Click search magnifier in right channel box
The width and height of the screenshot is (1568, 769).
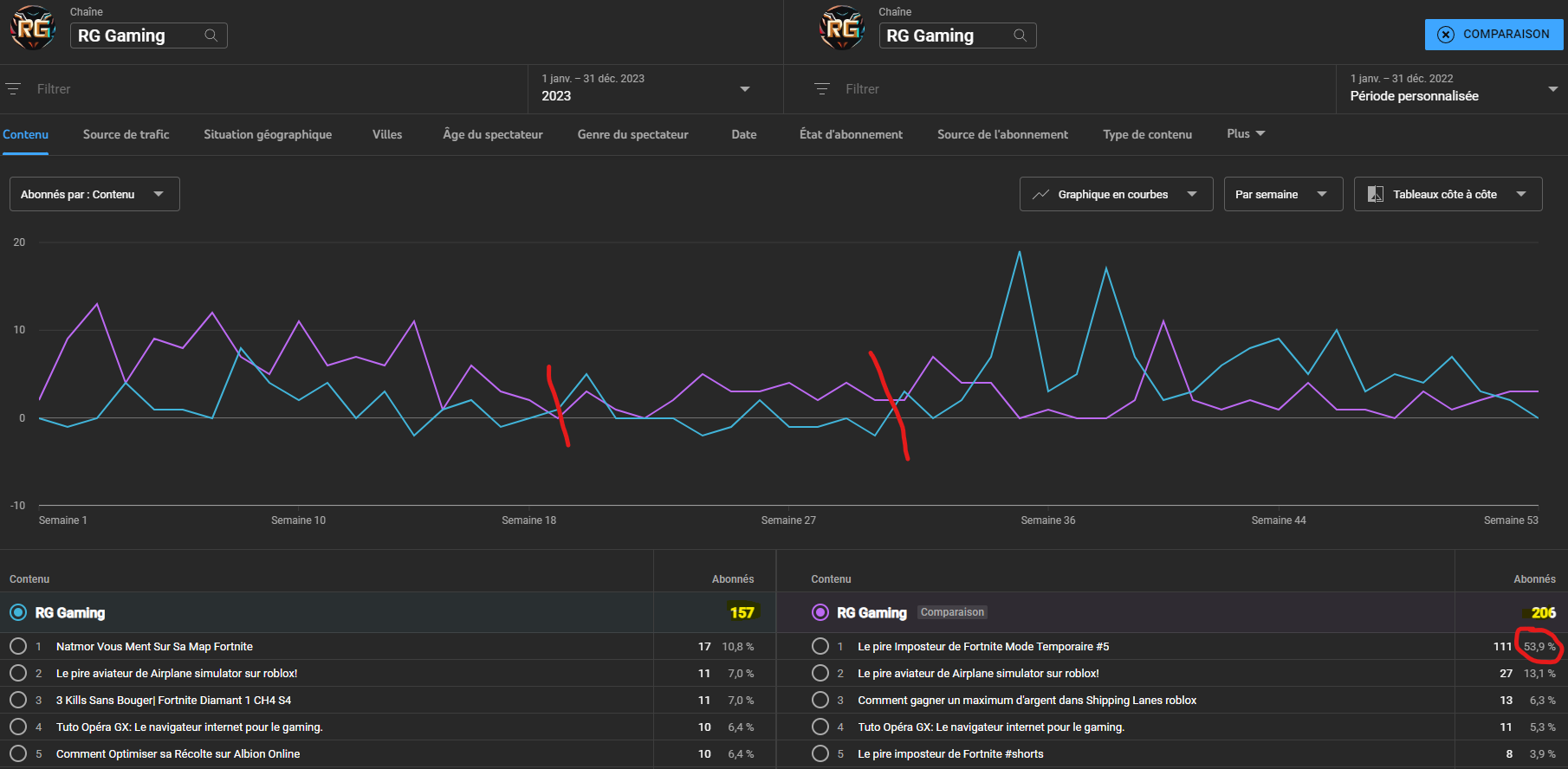(x=1020, y=36)
